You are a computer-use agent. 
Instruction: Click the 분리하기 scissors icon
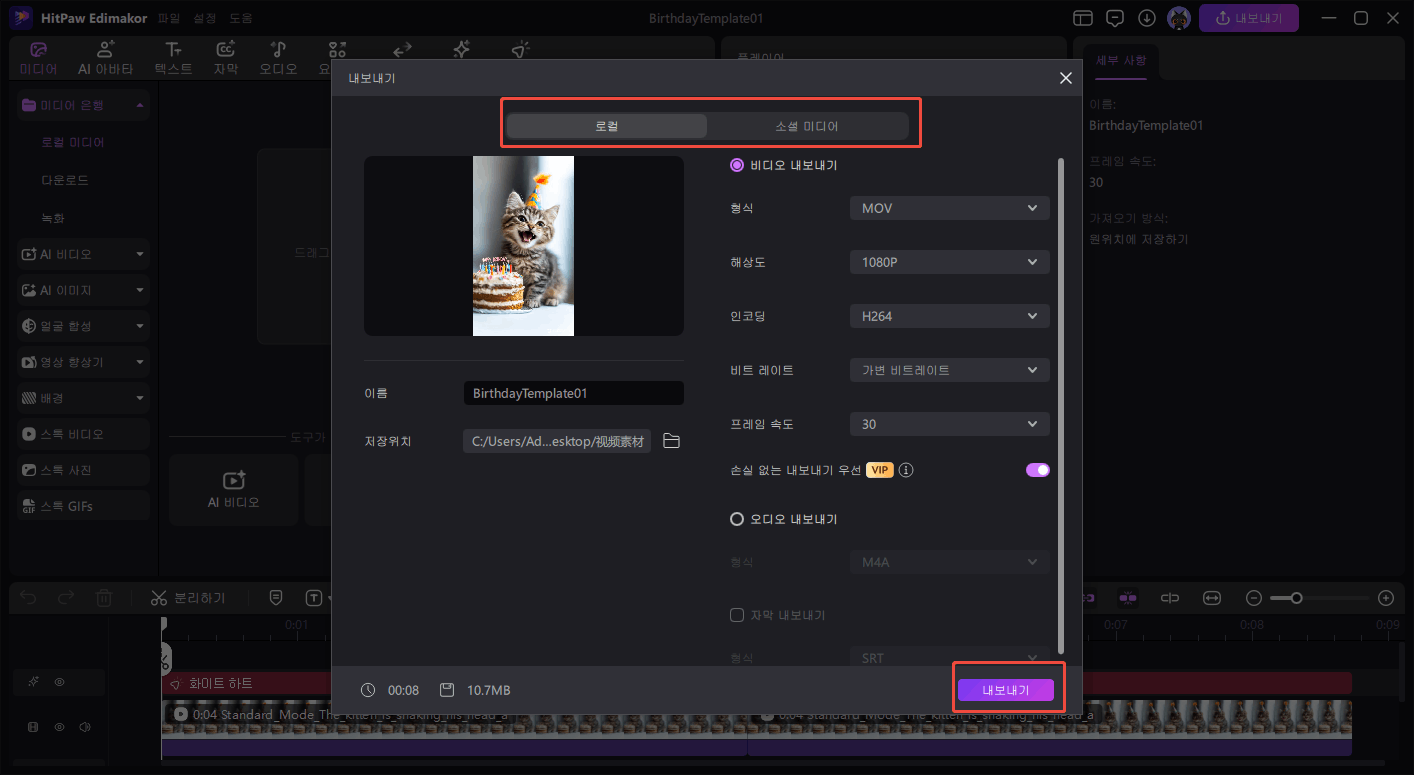pos(157,597)
